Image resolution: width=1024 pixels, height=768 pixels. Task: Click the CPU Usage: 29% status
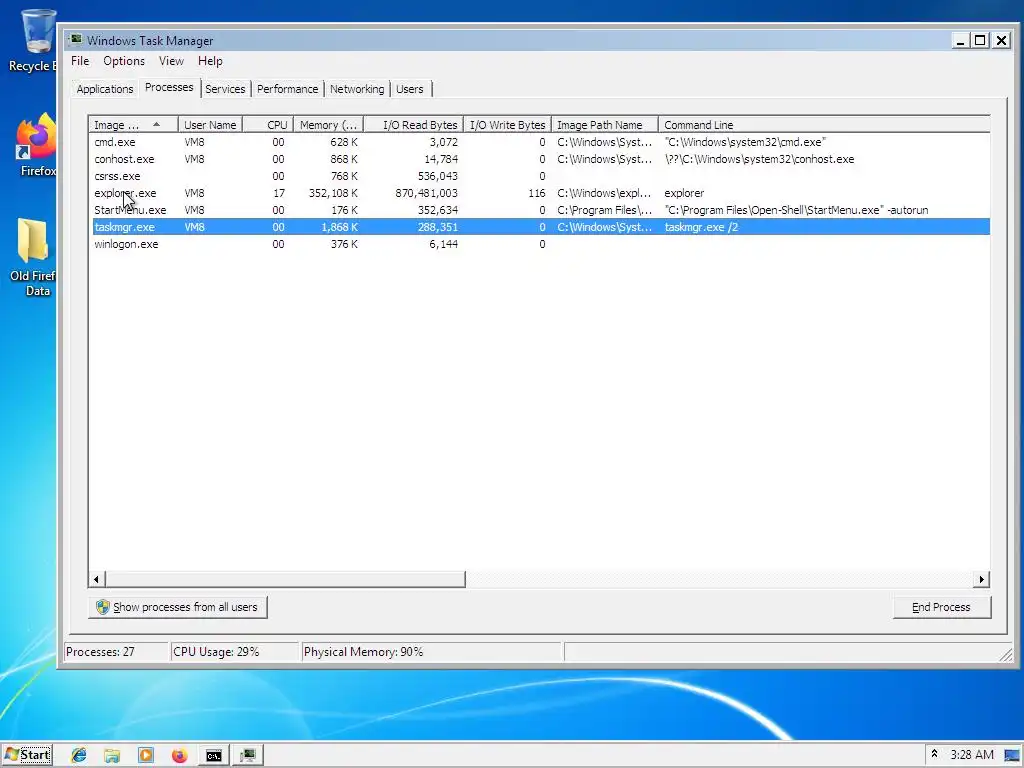234,652
